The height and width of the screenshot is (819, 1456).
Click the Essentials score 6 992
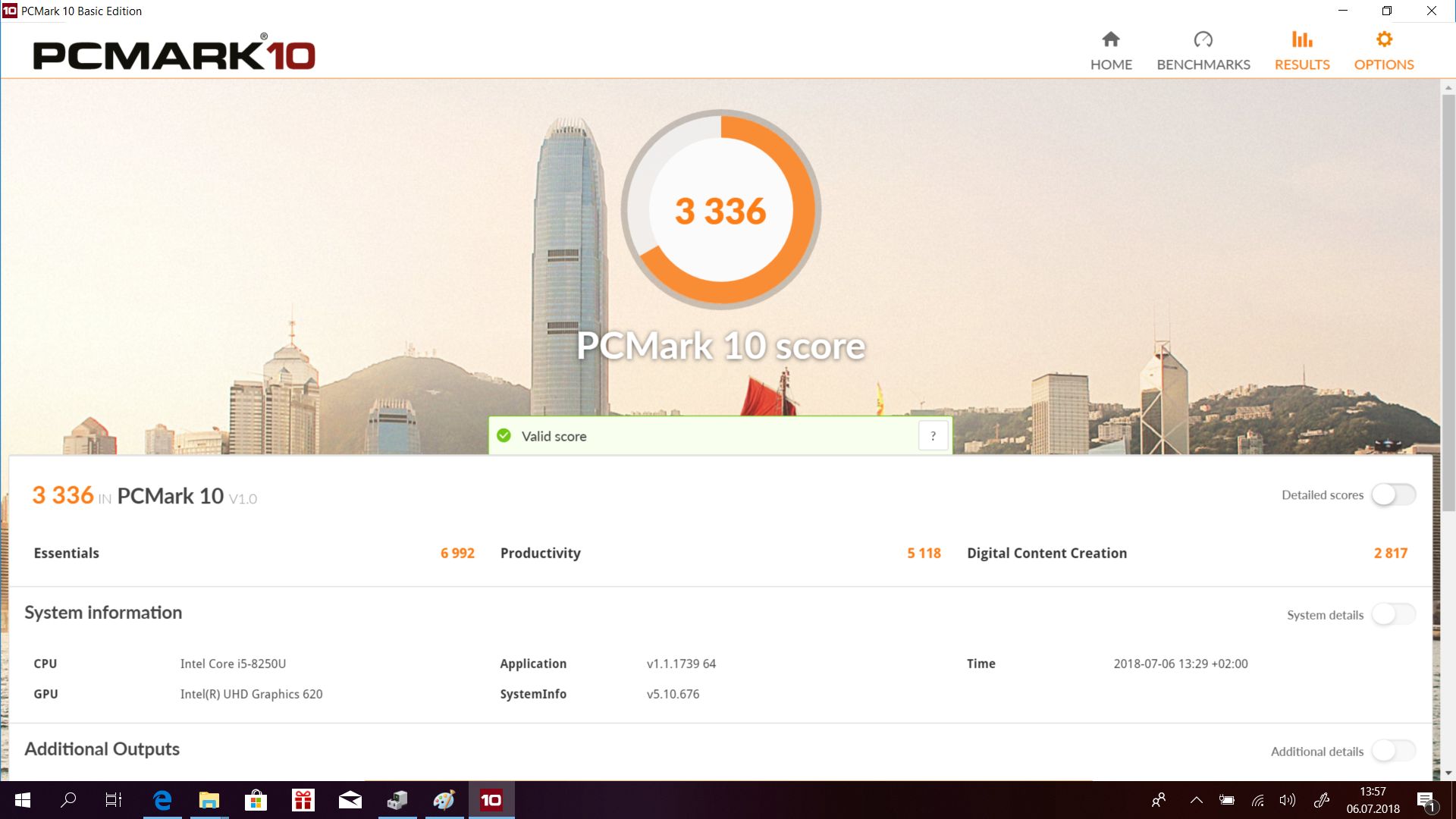pos(457,554)
